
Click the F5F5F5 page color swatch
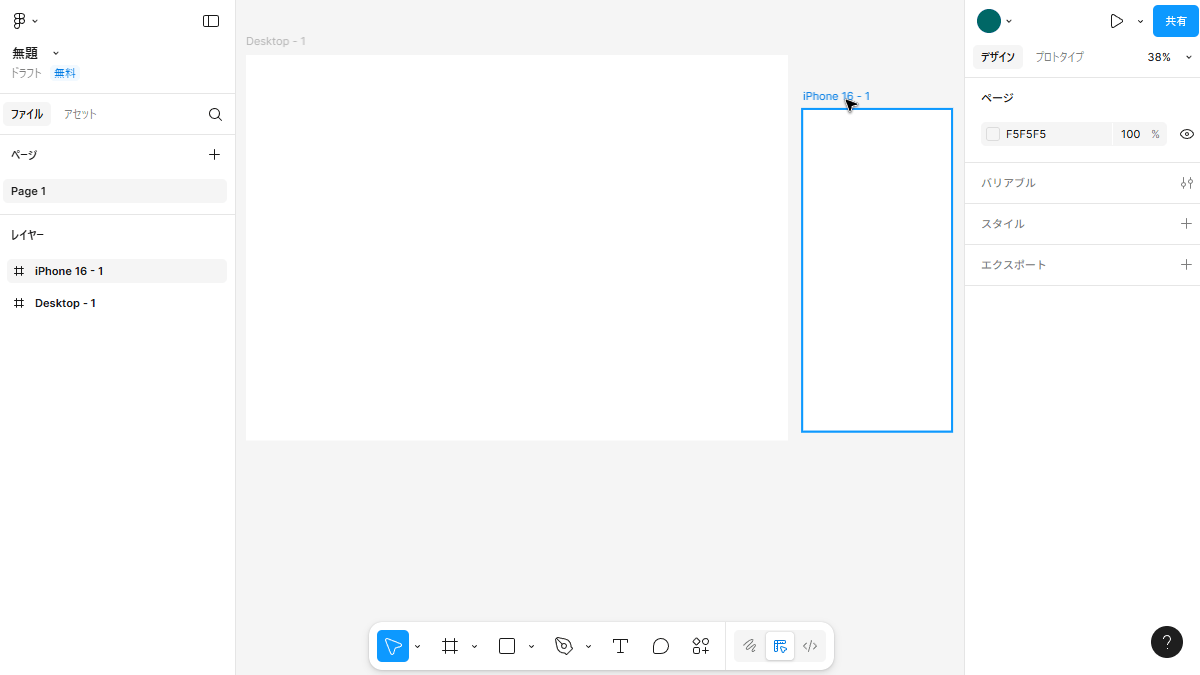coord(993,134)
